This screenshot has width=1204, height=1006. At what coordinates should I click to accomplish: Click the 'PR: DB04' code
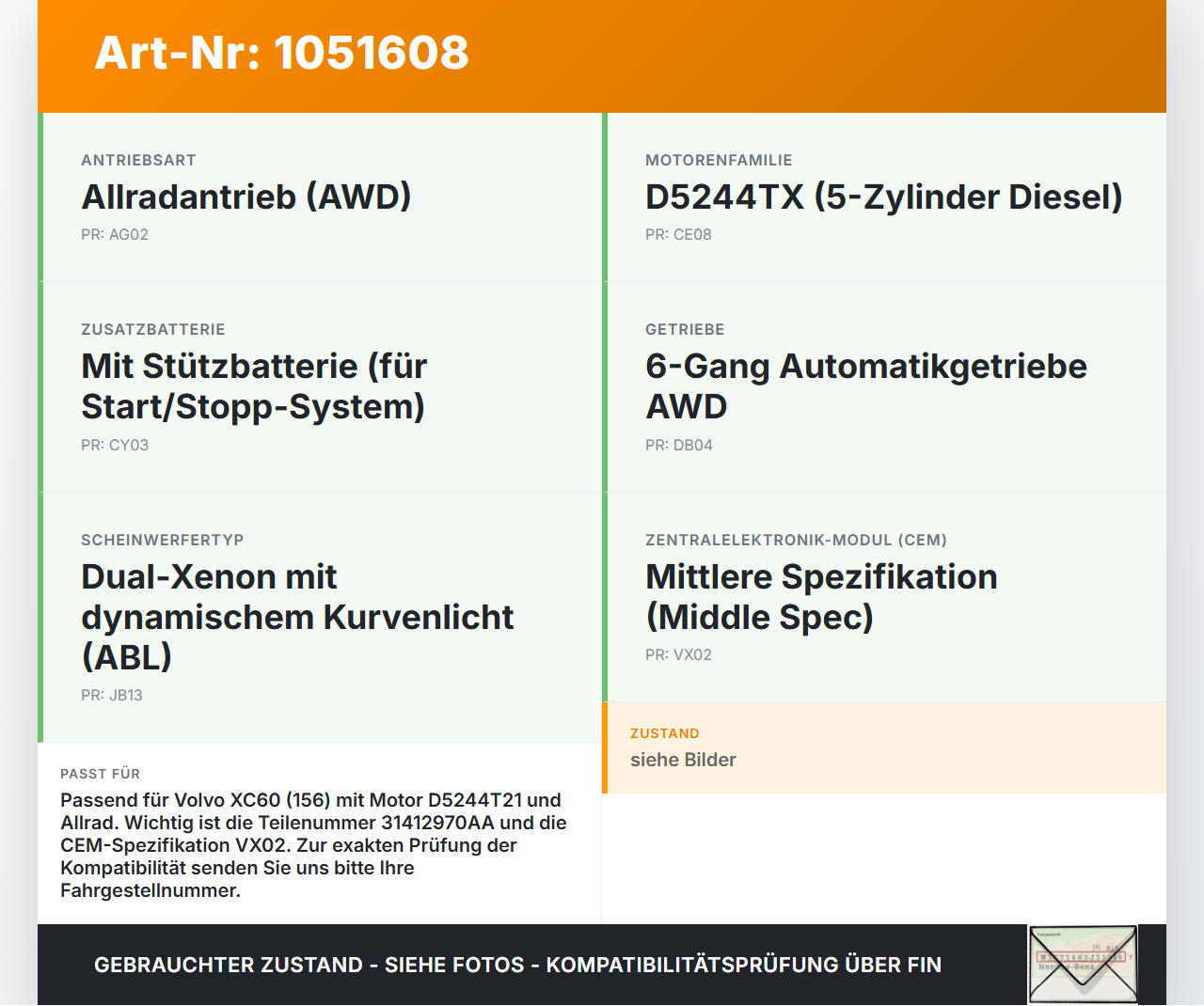[679, 445]
